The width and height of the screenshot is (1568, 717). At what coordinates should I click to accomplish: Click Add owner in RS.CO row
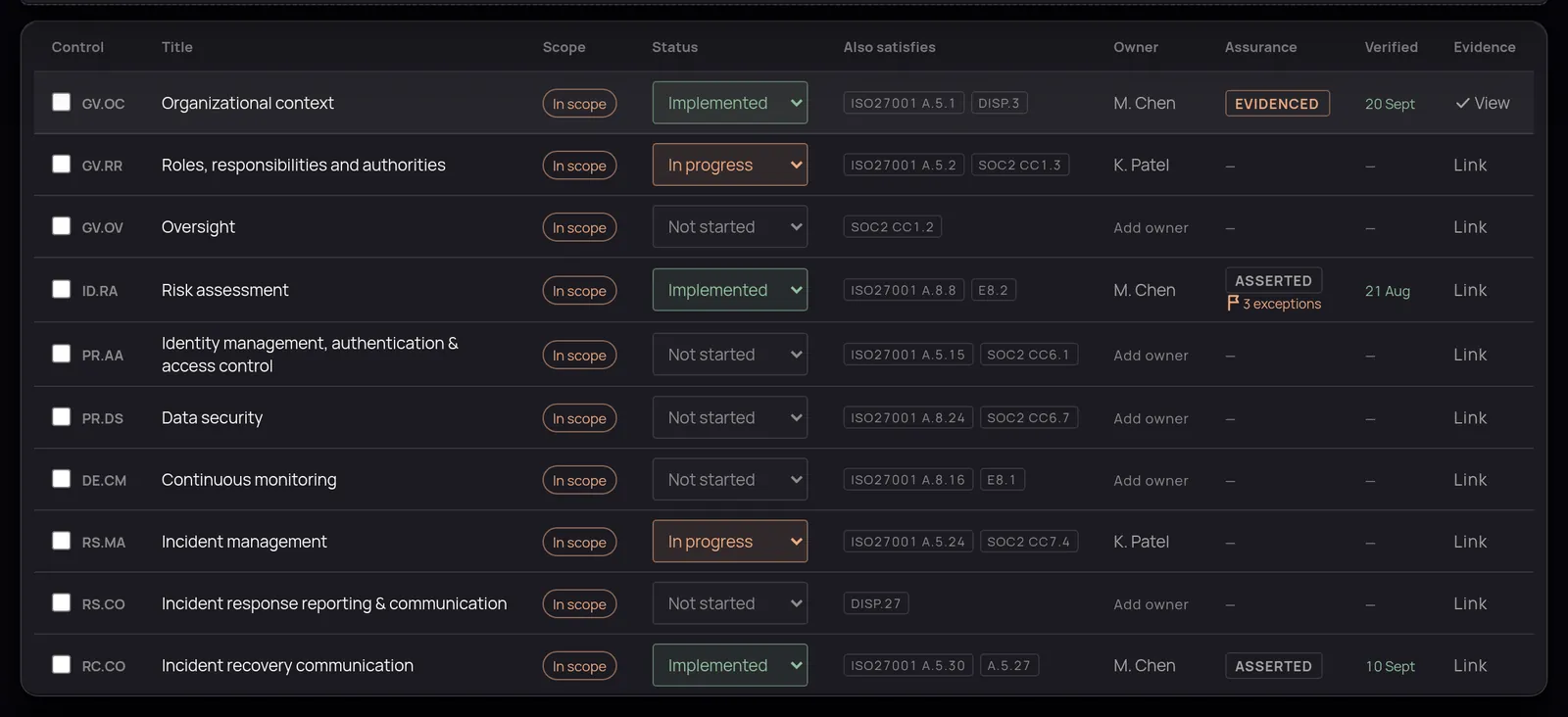(1151, 604)
